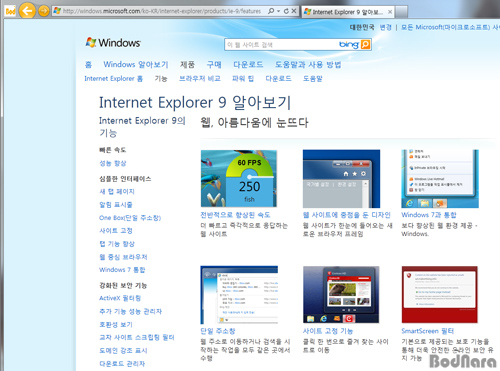
Task: Click the orange Bing search button
Action: (365, 44)
